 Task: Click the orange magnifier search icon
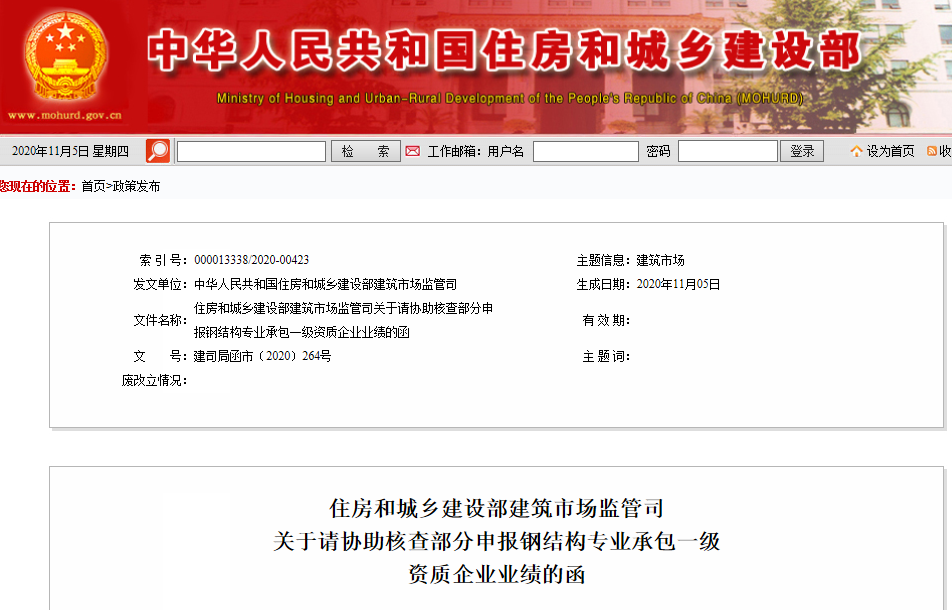[x=158, y=151]
